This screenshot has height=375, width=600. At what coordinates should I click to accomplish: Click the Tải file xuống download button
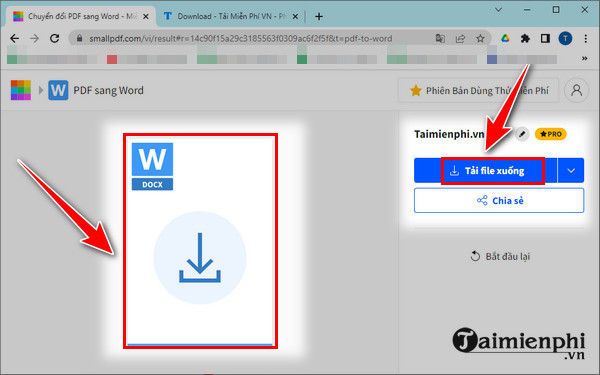pos(485,171)
